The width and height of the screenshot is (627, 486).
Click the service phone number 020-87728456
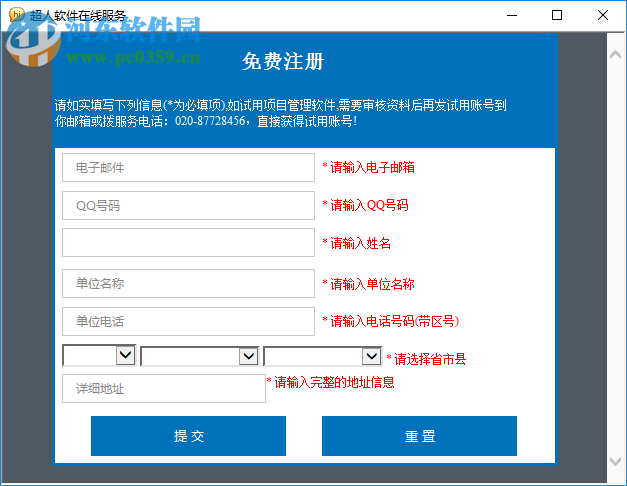tap(210, 121)
